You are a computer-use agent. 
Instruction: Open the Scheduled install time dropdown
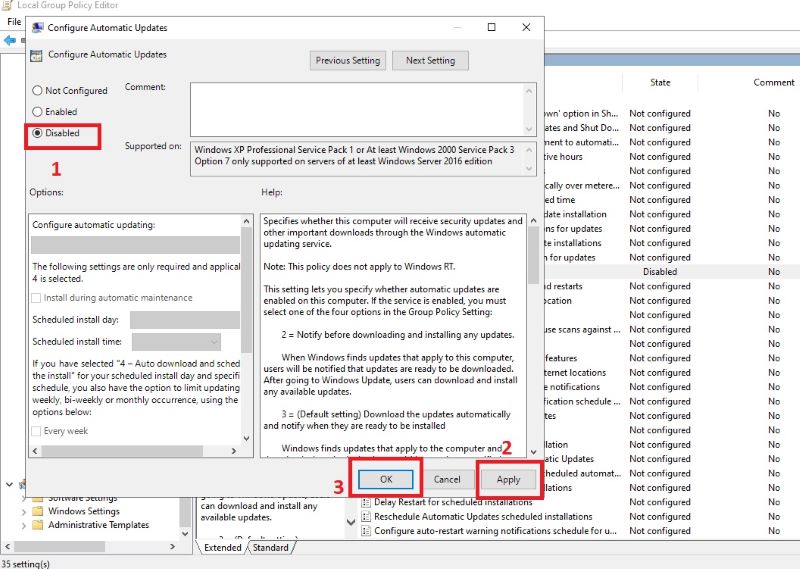[176, 342]
